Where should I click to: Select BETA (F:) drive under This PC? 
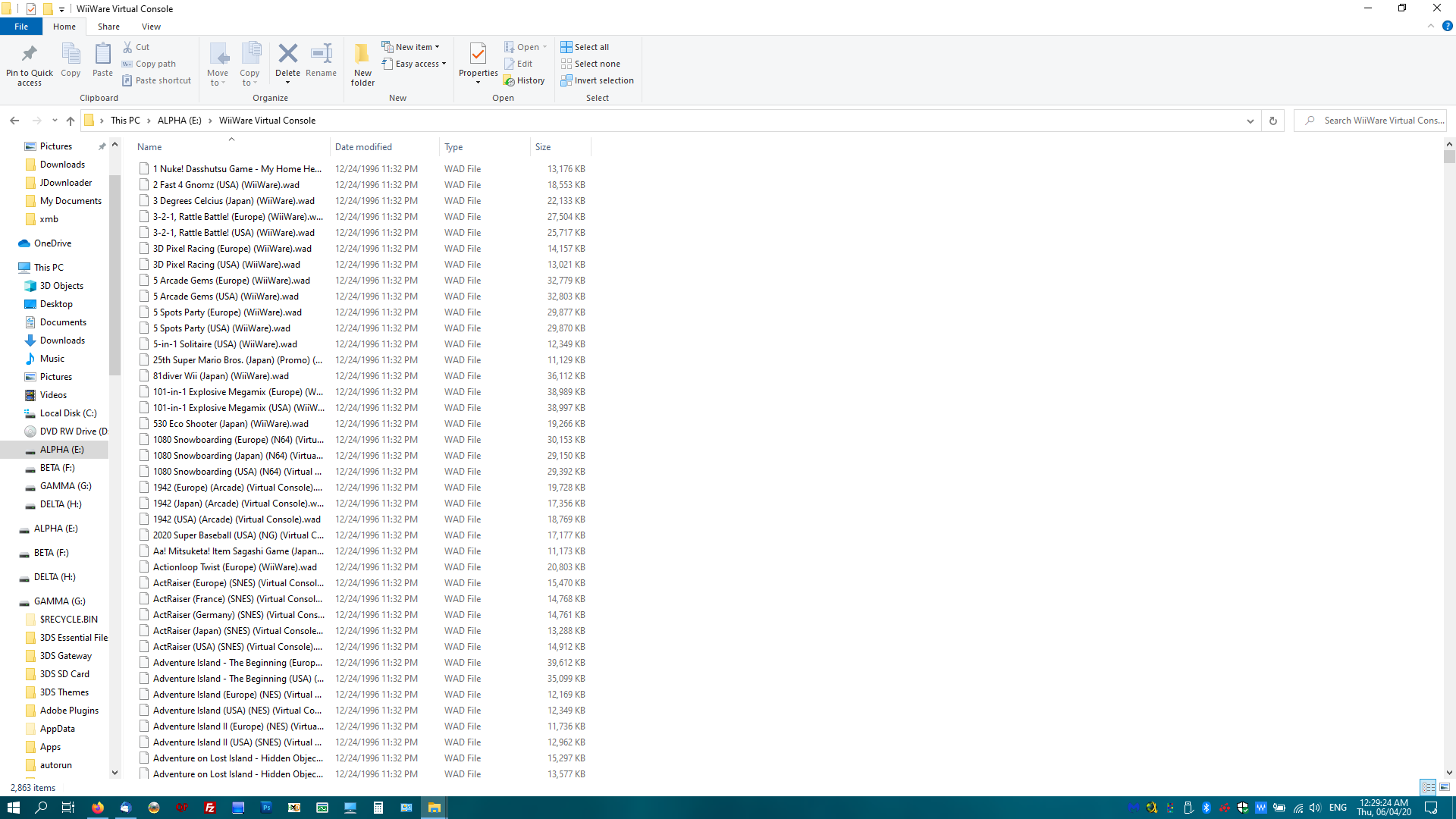[58, 468]
